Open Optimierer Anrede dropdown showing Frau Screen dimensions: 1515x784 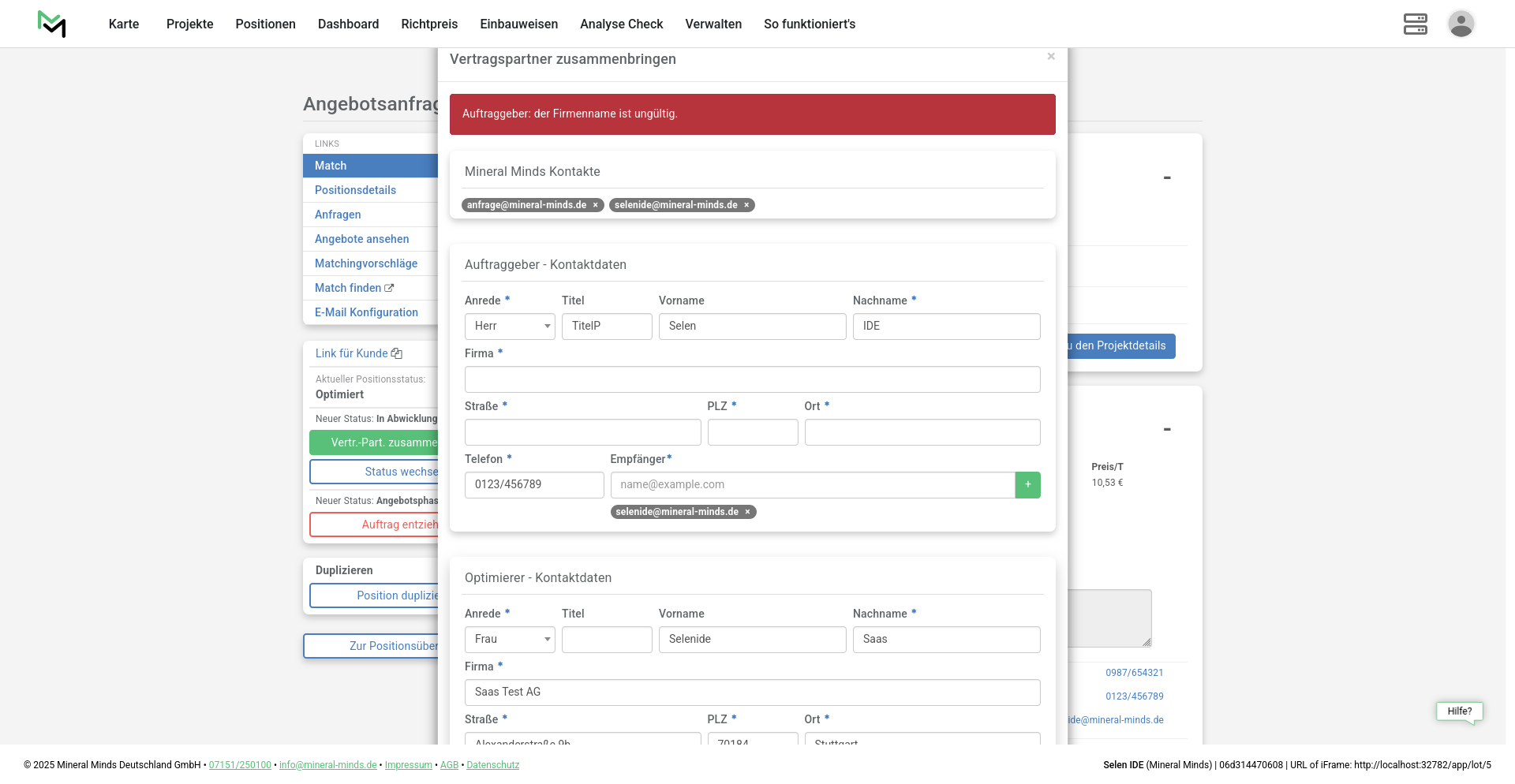(x=510, y=640)
